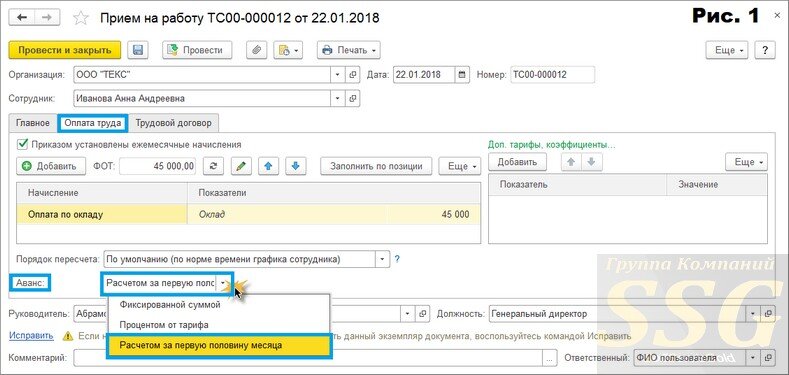Switch to the Главное tab
The image size is (789, 375).
tap(33, 123)
